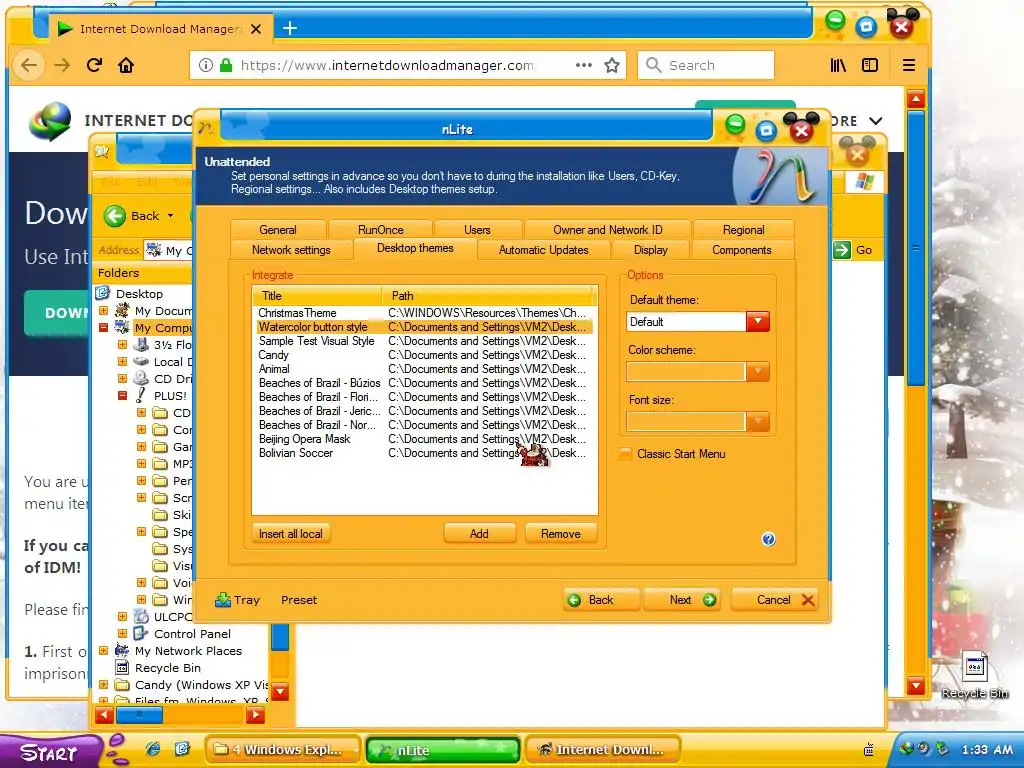Click the nLite Back button
The image size is (1024, 768).
pyautogui.click(x=601, y=600)
